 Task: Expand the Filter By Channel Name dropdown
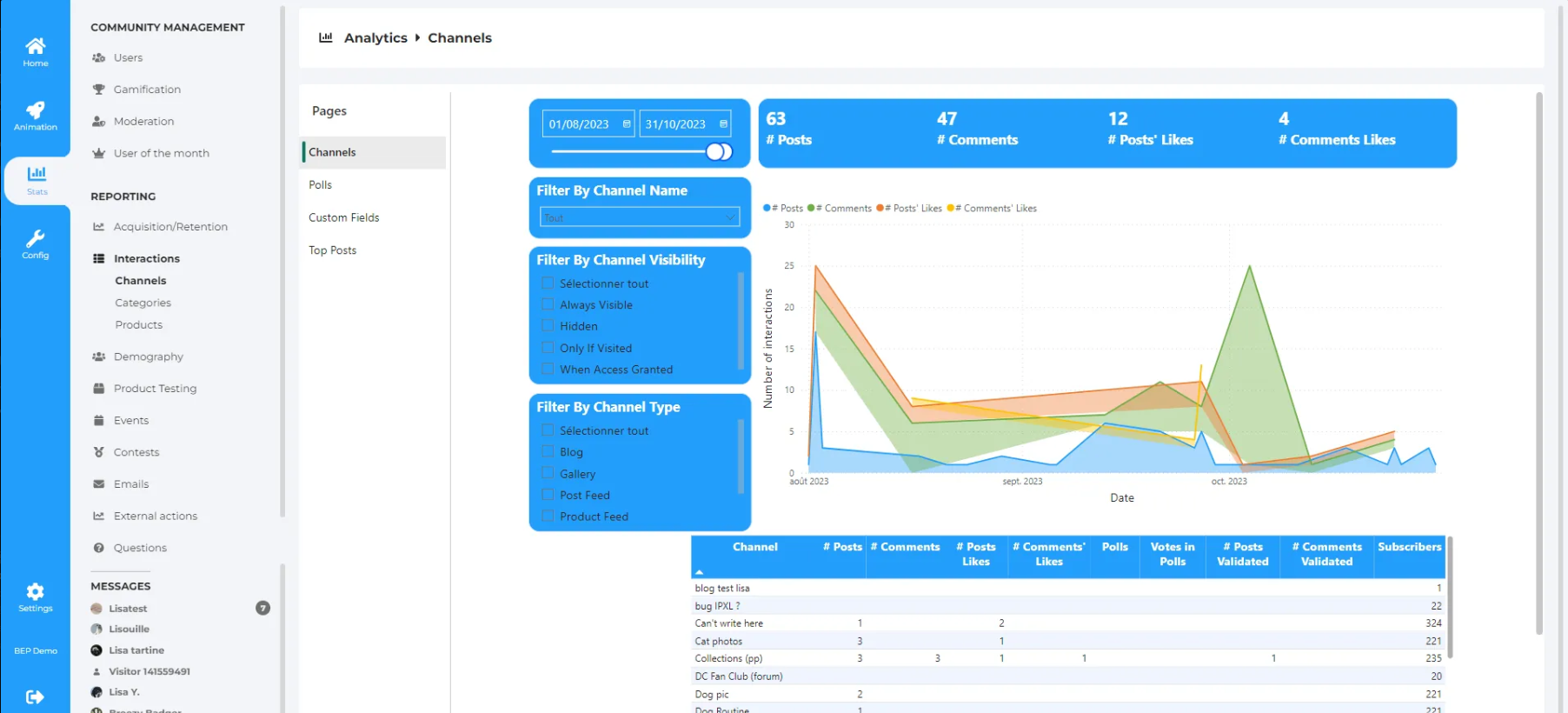(640, 217)
